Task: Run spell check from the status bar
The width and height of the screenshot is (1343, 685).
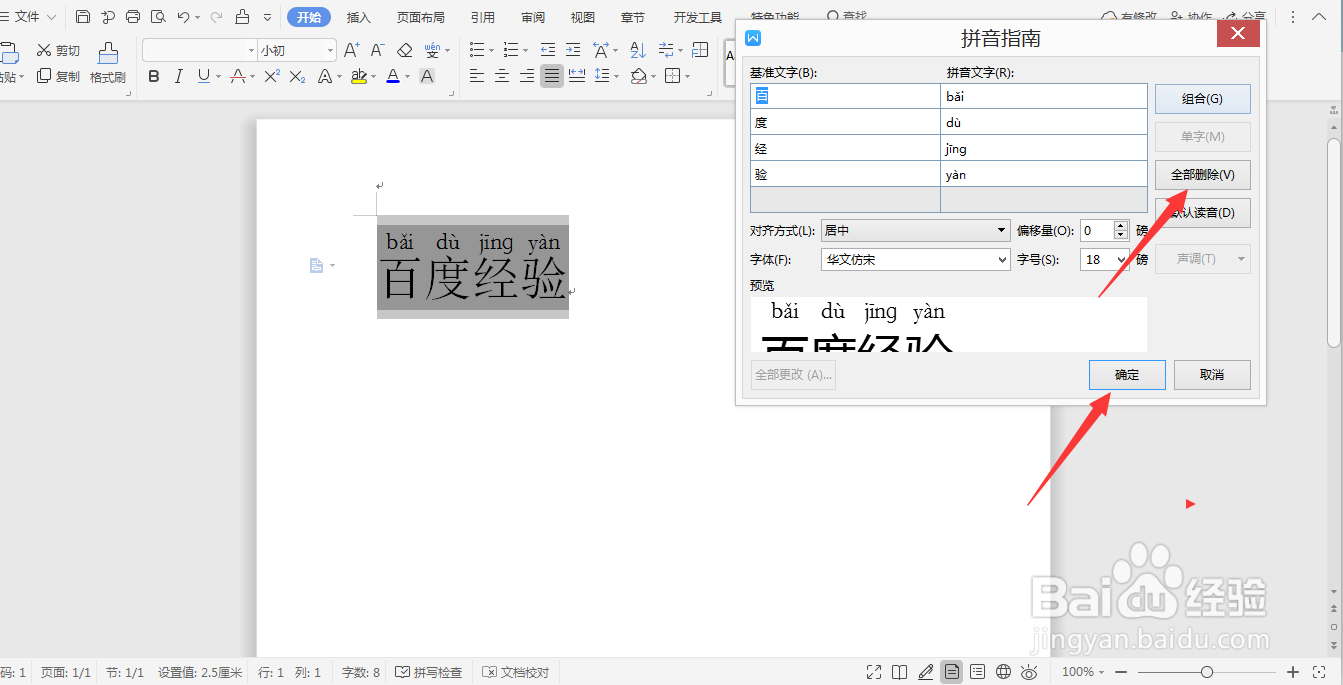Action: 429,671
